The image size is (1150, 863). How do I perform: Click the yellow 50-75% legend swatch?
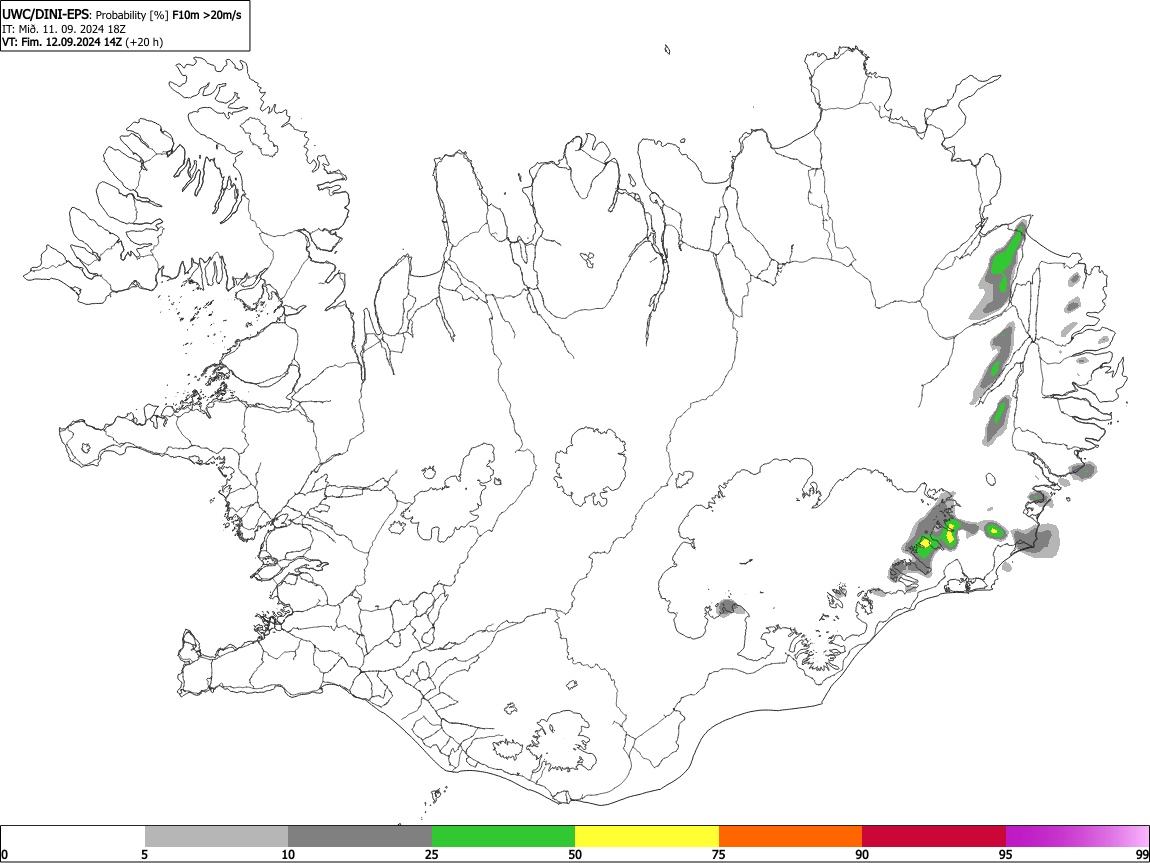pyautogui.click(x=647, y=837)
